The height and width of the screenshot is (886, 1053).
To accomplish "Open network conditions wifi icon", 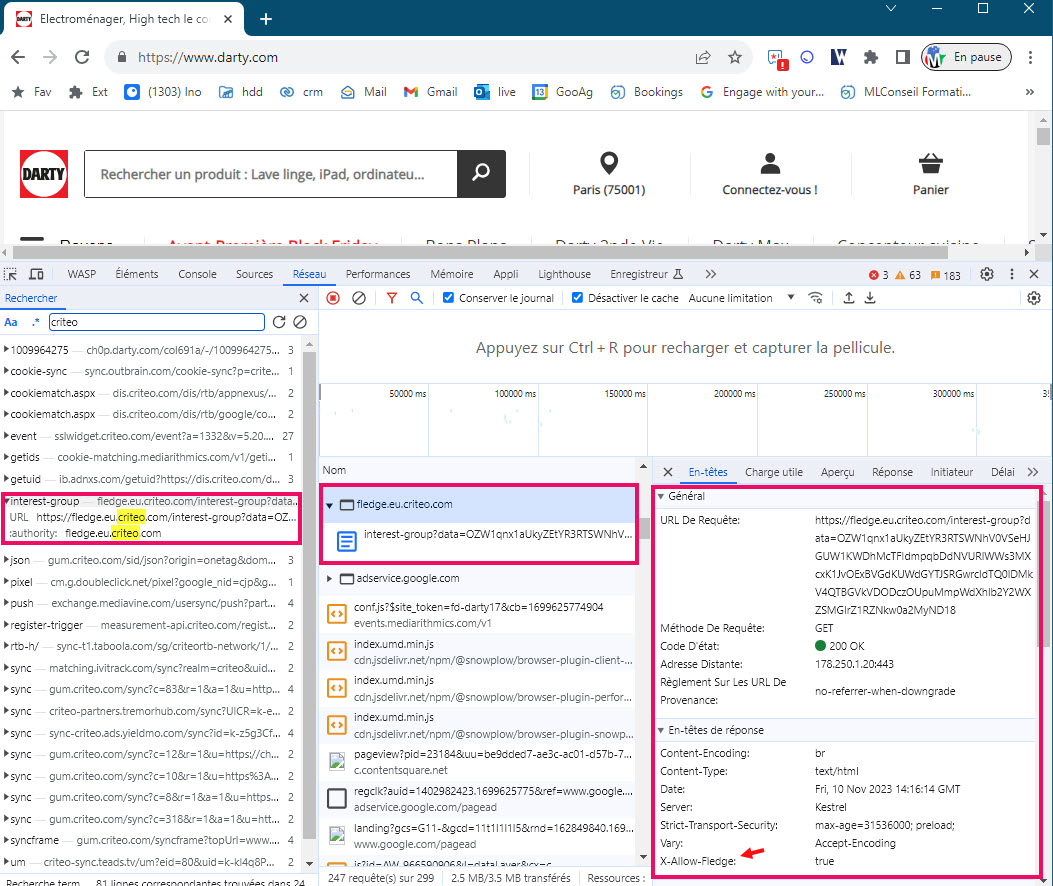I will 815,298.
